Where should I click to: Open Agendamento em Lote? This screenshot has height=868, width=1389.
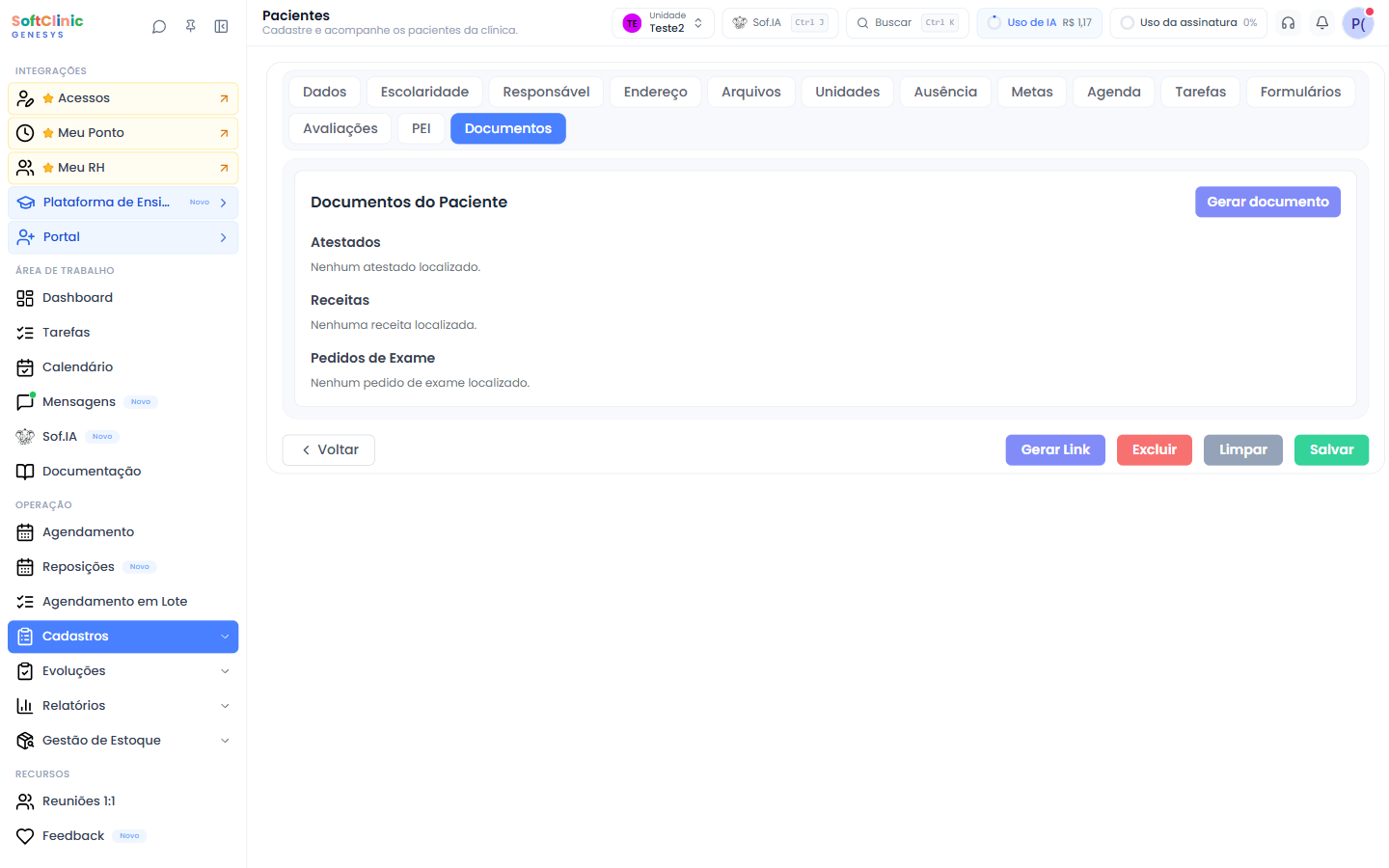coord(123,602)
